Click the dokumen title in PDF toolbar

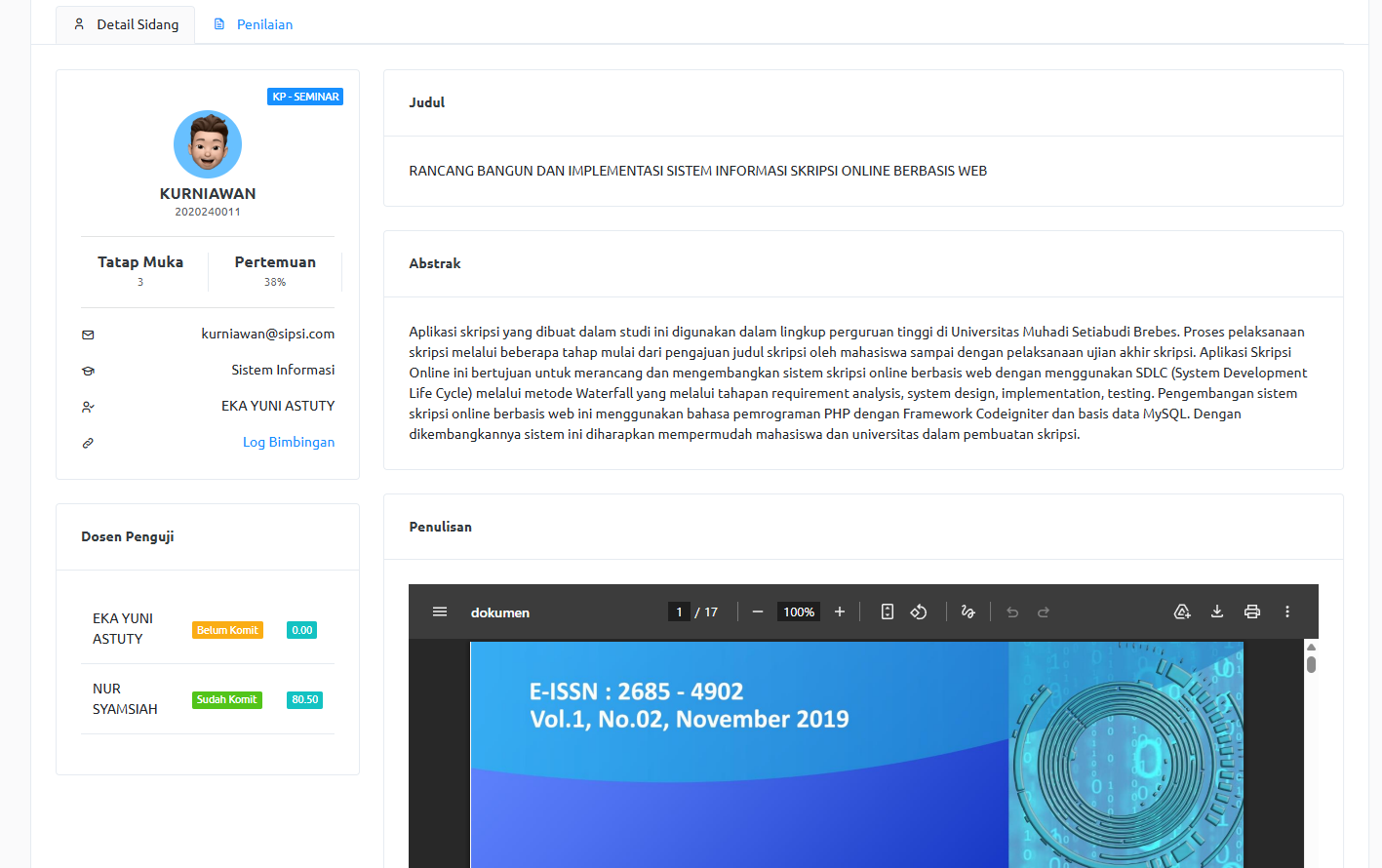[500, 612]
